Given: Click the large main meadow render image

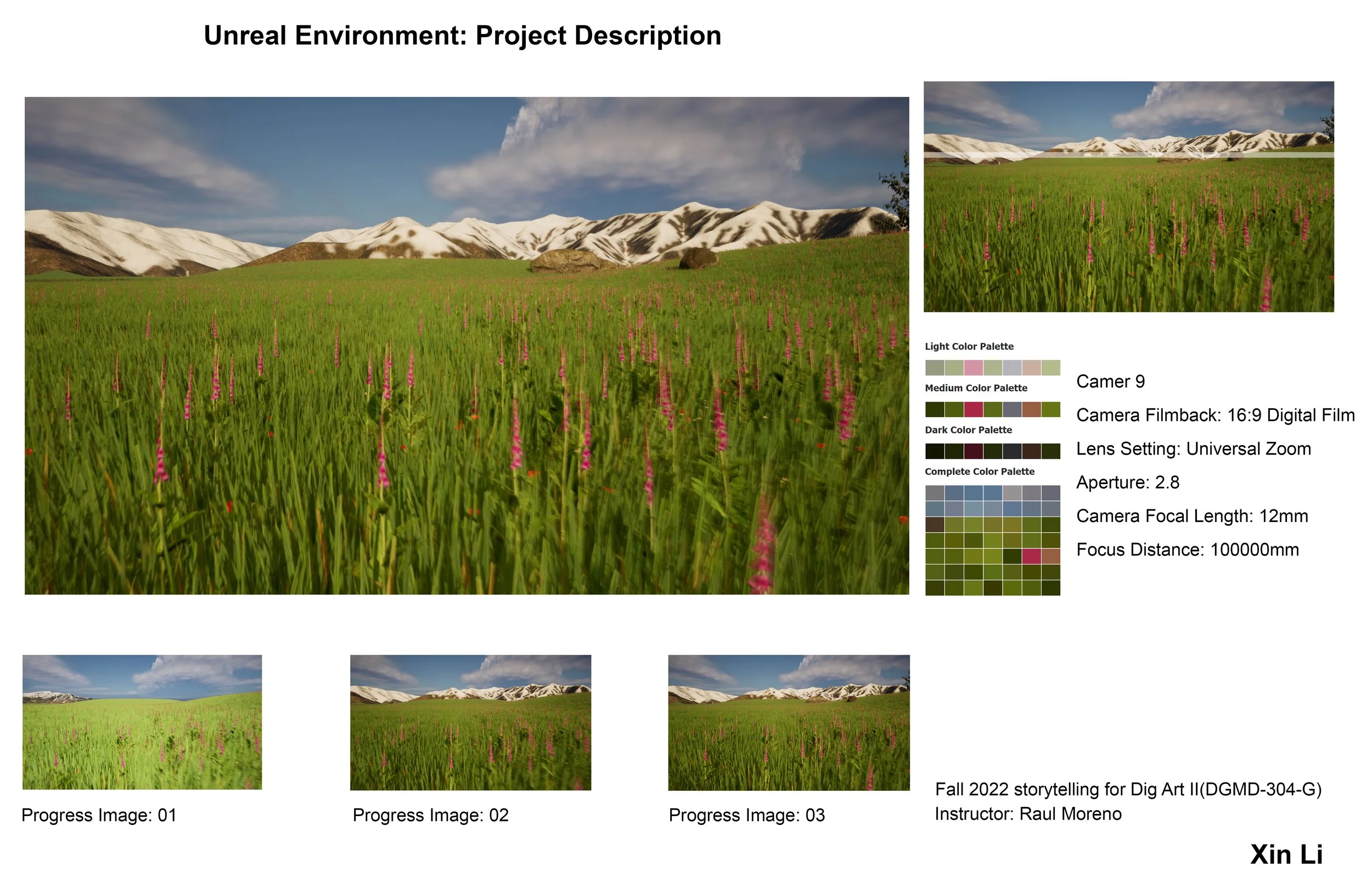Looking at the screenshot, I should click(x=466, y=346).
